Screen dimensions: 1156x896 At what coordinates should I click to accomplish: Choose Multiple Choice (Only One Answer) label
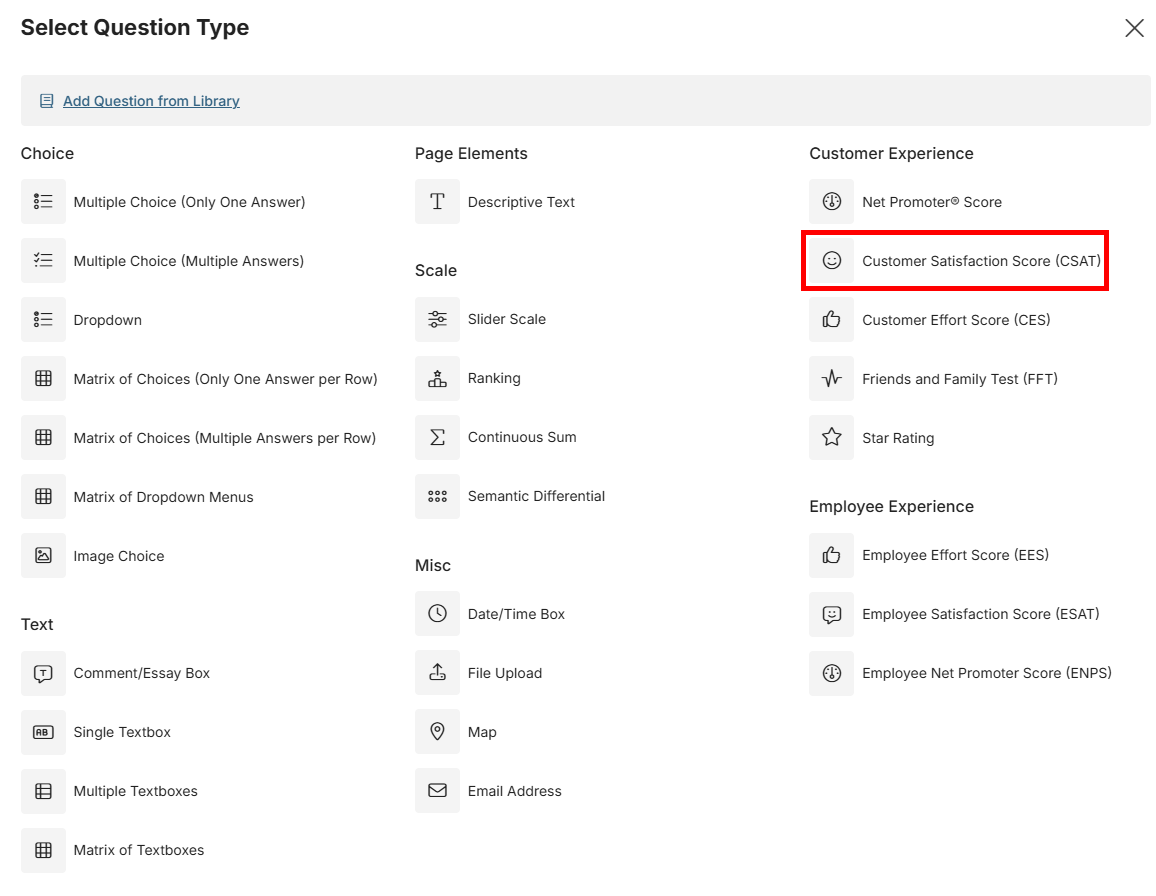coord(189,202)
